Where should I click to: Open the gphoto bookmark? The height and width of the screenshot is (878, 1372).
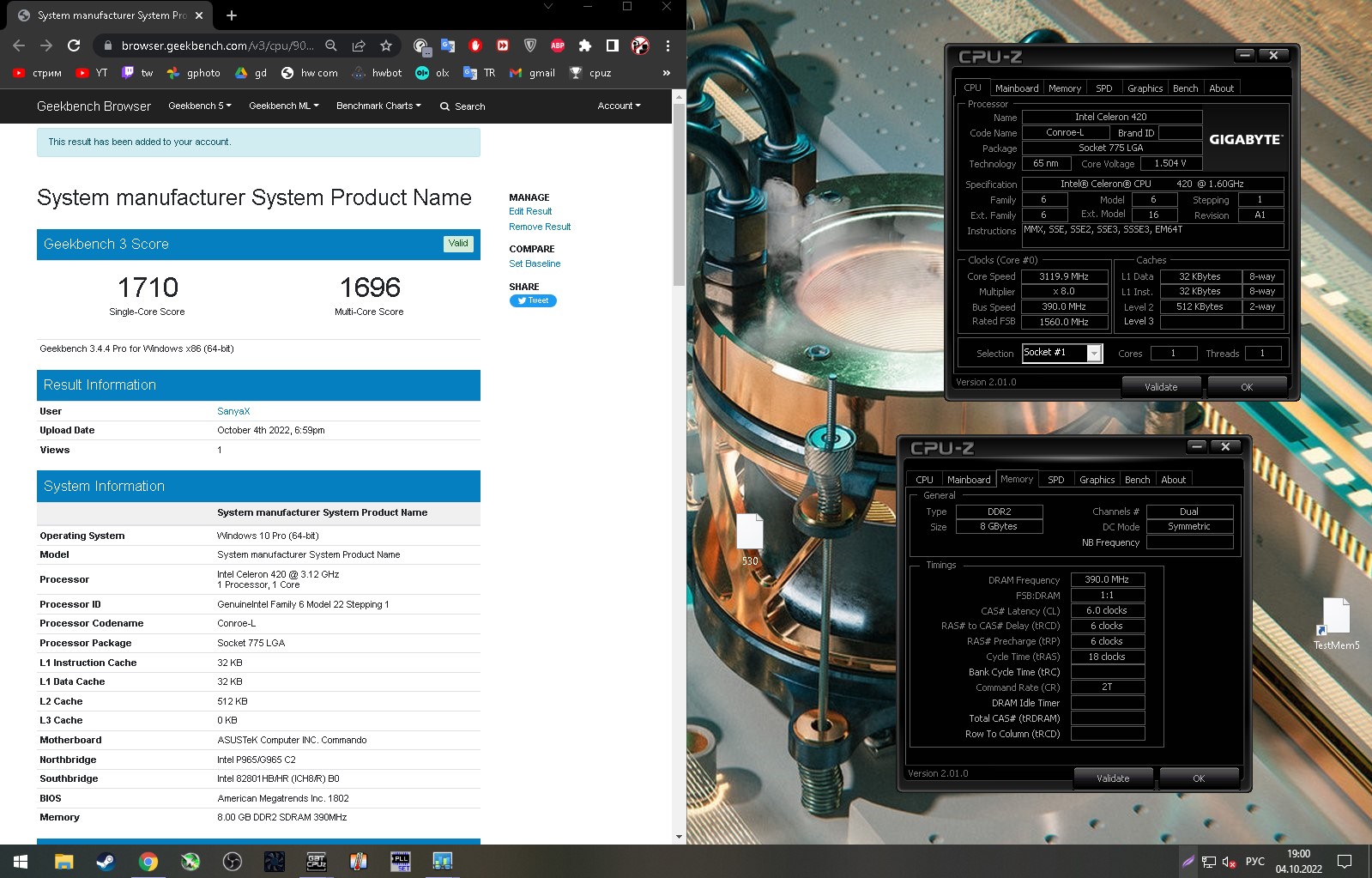coord(194,73)
